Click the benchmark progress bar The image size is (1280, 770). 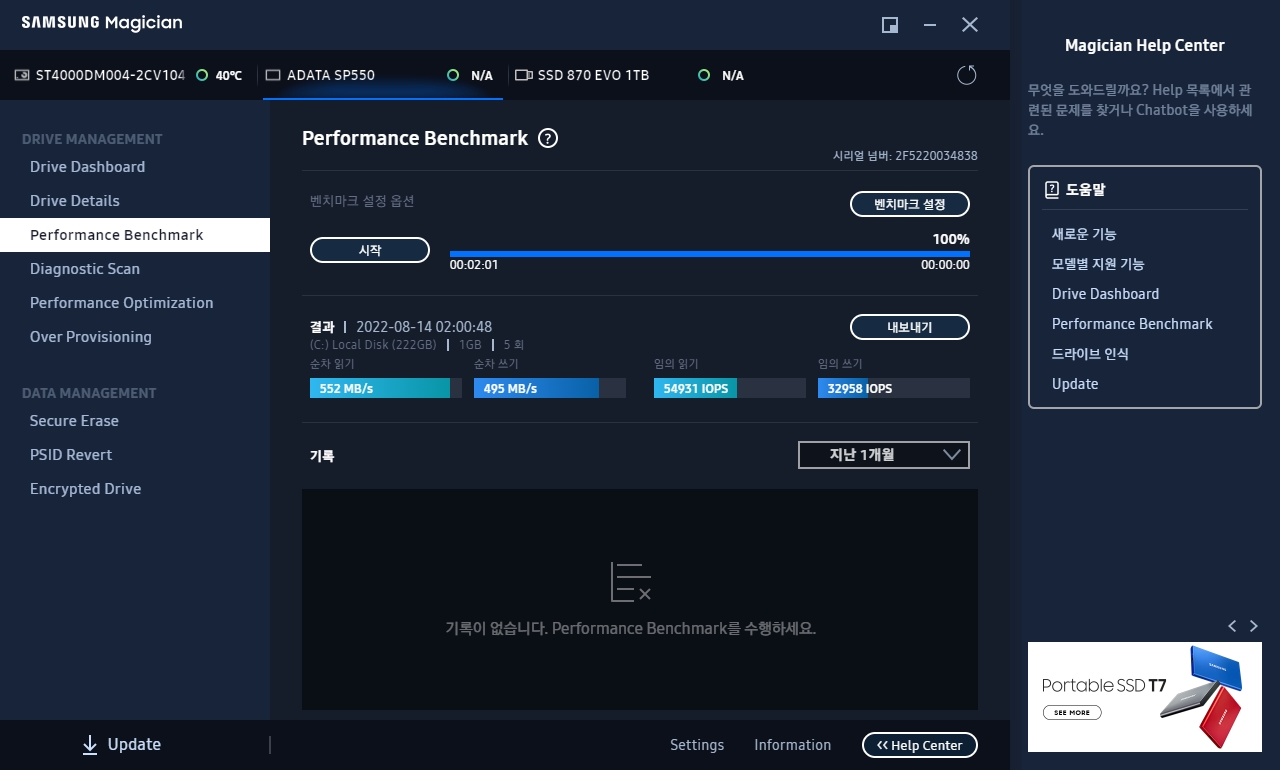pyautogui.click(x=710, y=254)
